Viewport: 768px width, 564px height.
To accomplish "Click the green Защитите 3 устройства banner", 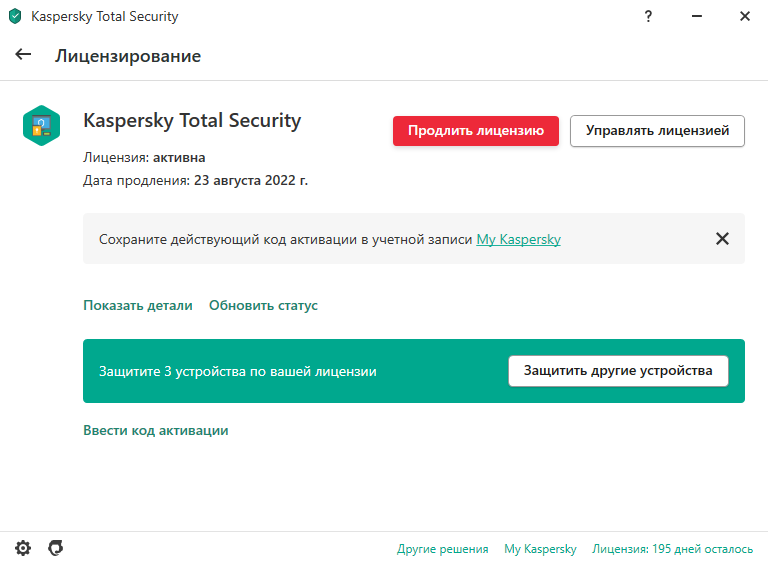I will click(414, 371).
